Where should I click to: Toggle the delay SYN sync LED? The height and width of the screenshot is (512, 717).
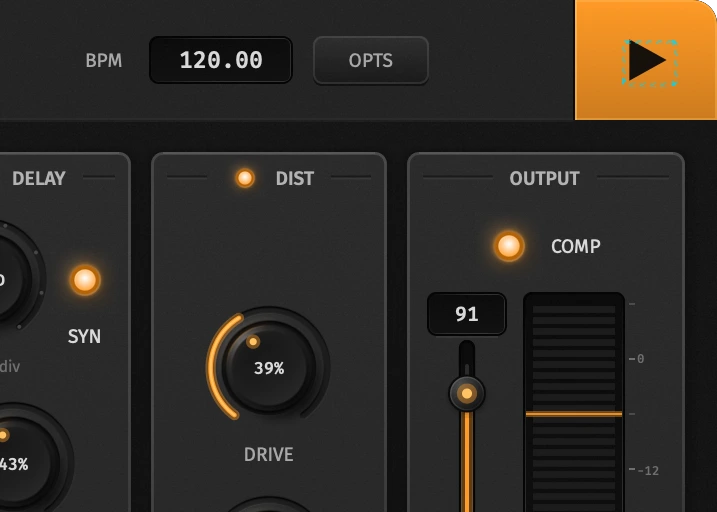click(85, 280)
